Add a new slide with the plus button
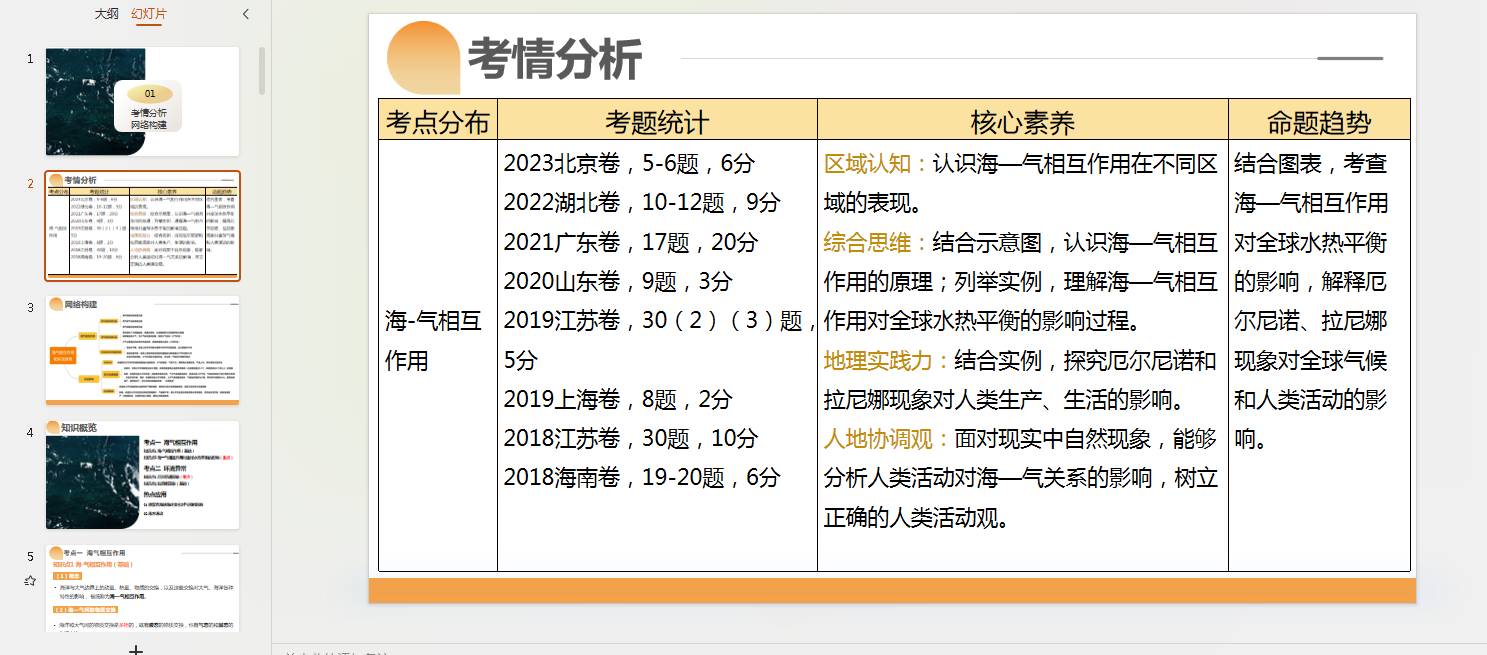The width and height of the screenshot is (1487, 655). [137, 650]
